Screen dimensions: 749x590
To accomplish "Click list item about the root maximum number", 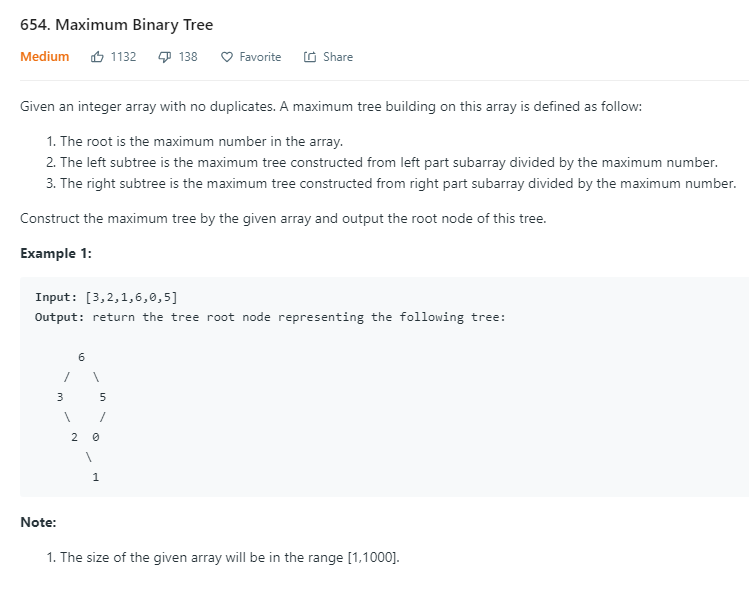I will coord(195,141).
